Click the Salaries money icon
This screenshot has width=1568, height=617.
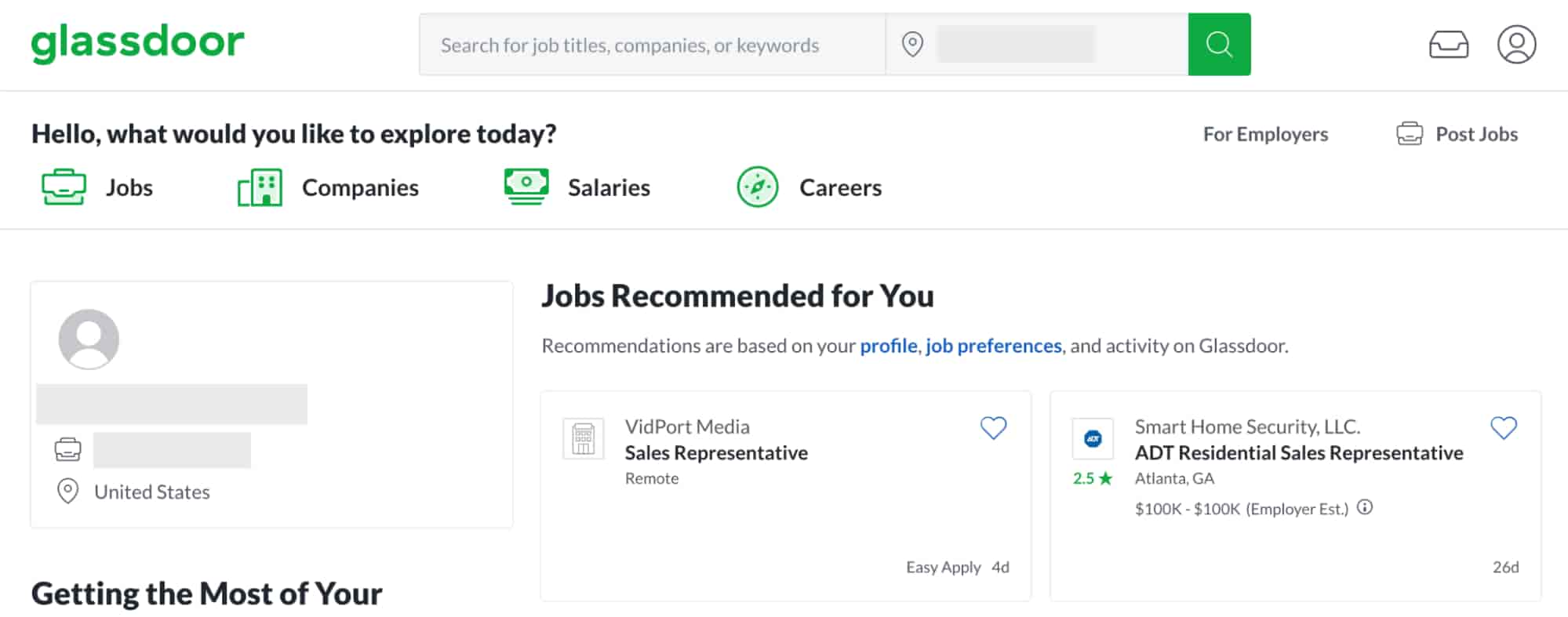(x=526, y=187)
